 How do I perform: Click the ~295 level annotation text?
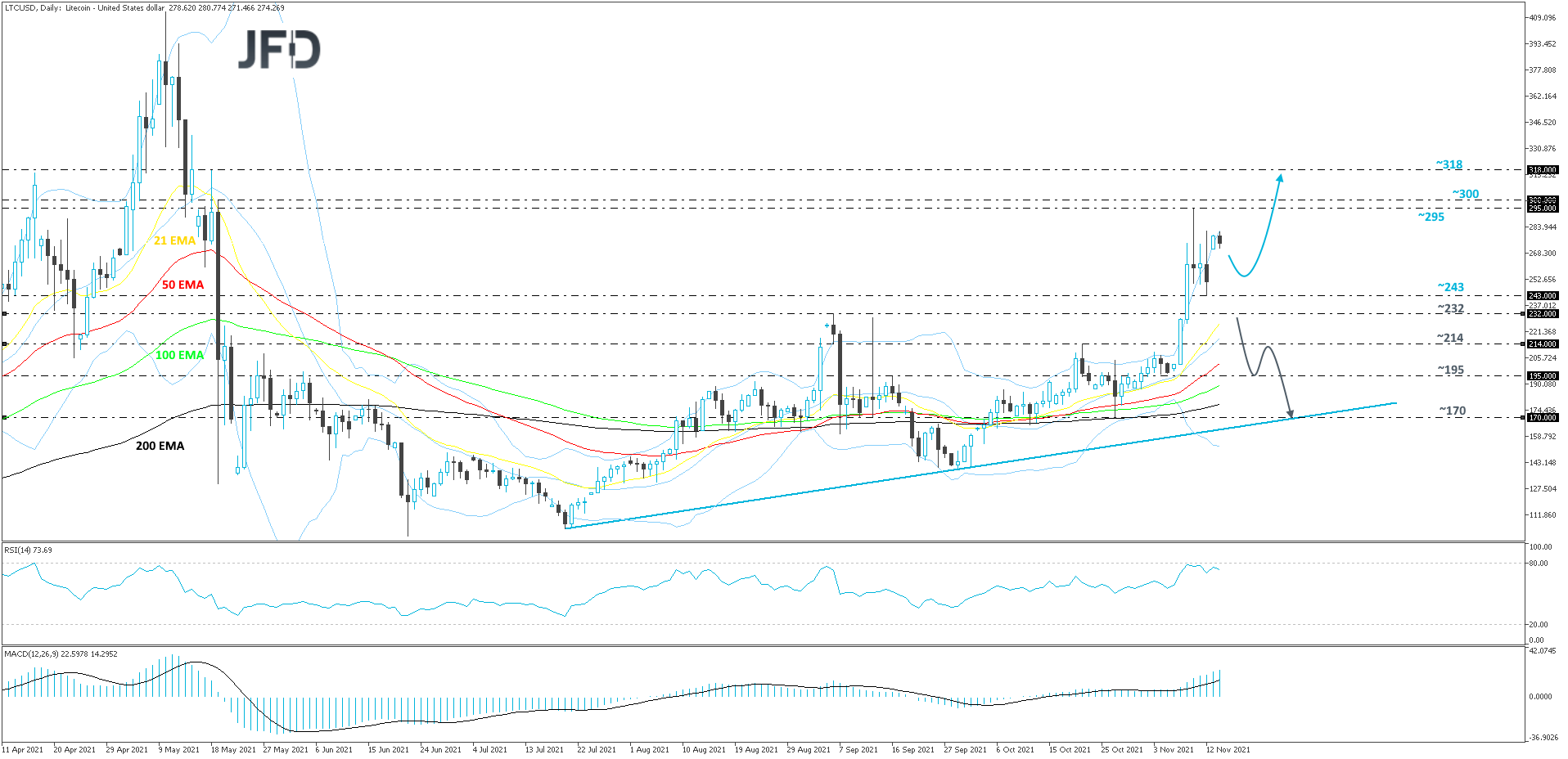(x=1431, y=217)
